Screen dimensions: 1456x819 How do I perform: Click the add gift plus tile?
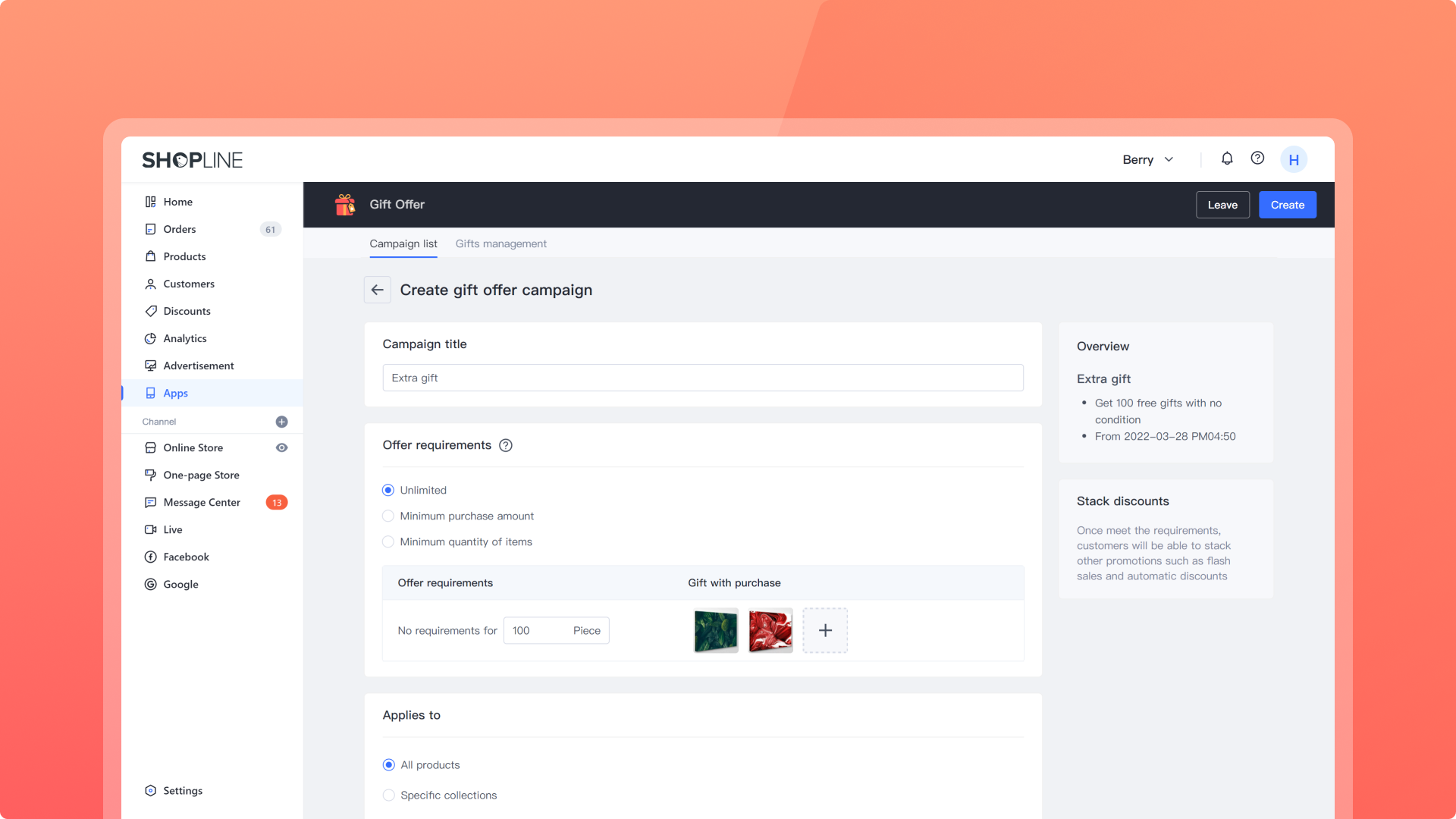point(825,630)
